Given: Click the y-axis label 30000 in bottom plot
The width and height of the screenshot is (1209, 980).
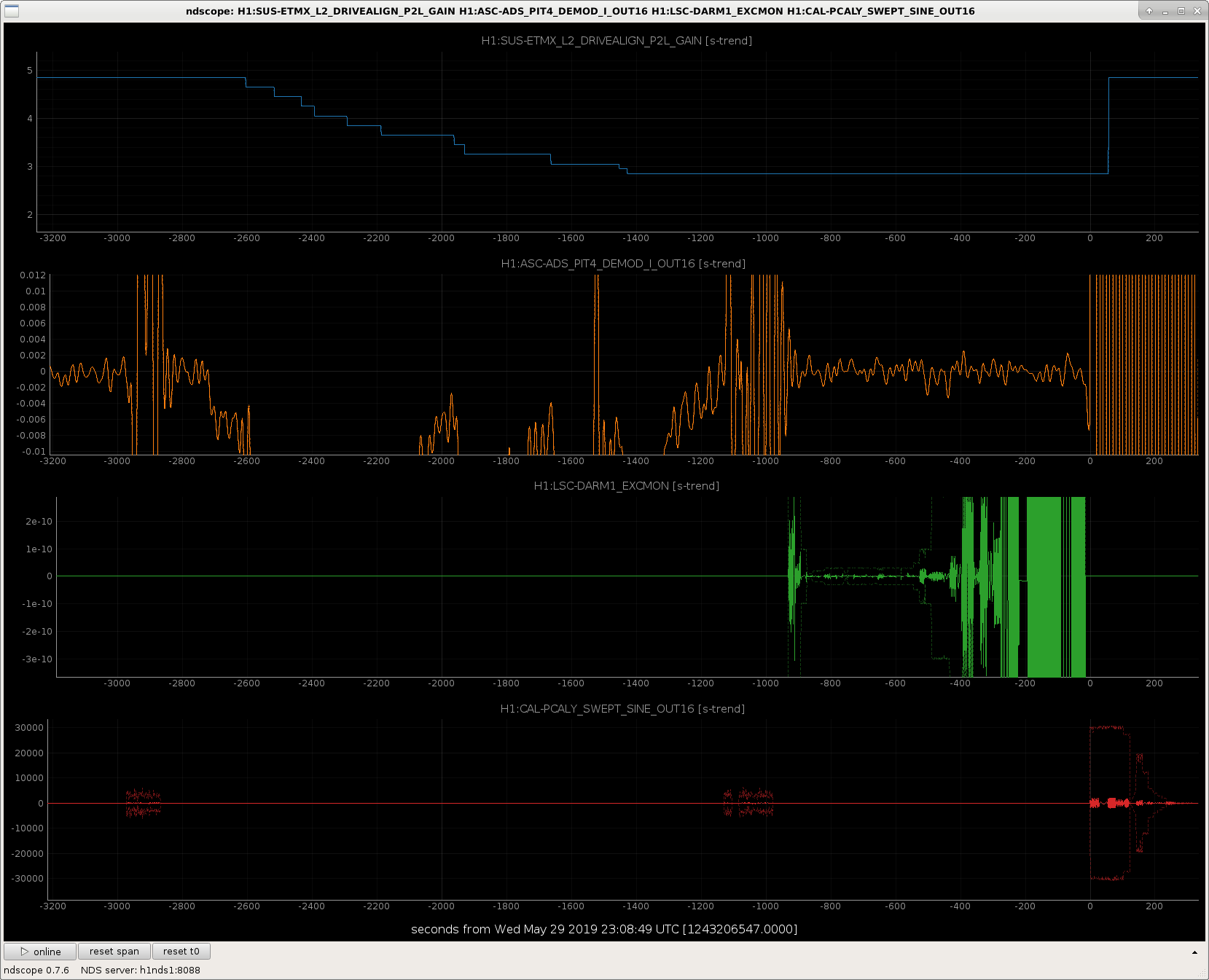Looking at the screenshot, I should 29,728.
